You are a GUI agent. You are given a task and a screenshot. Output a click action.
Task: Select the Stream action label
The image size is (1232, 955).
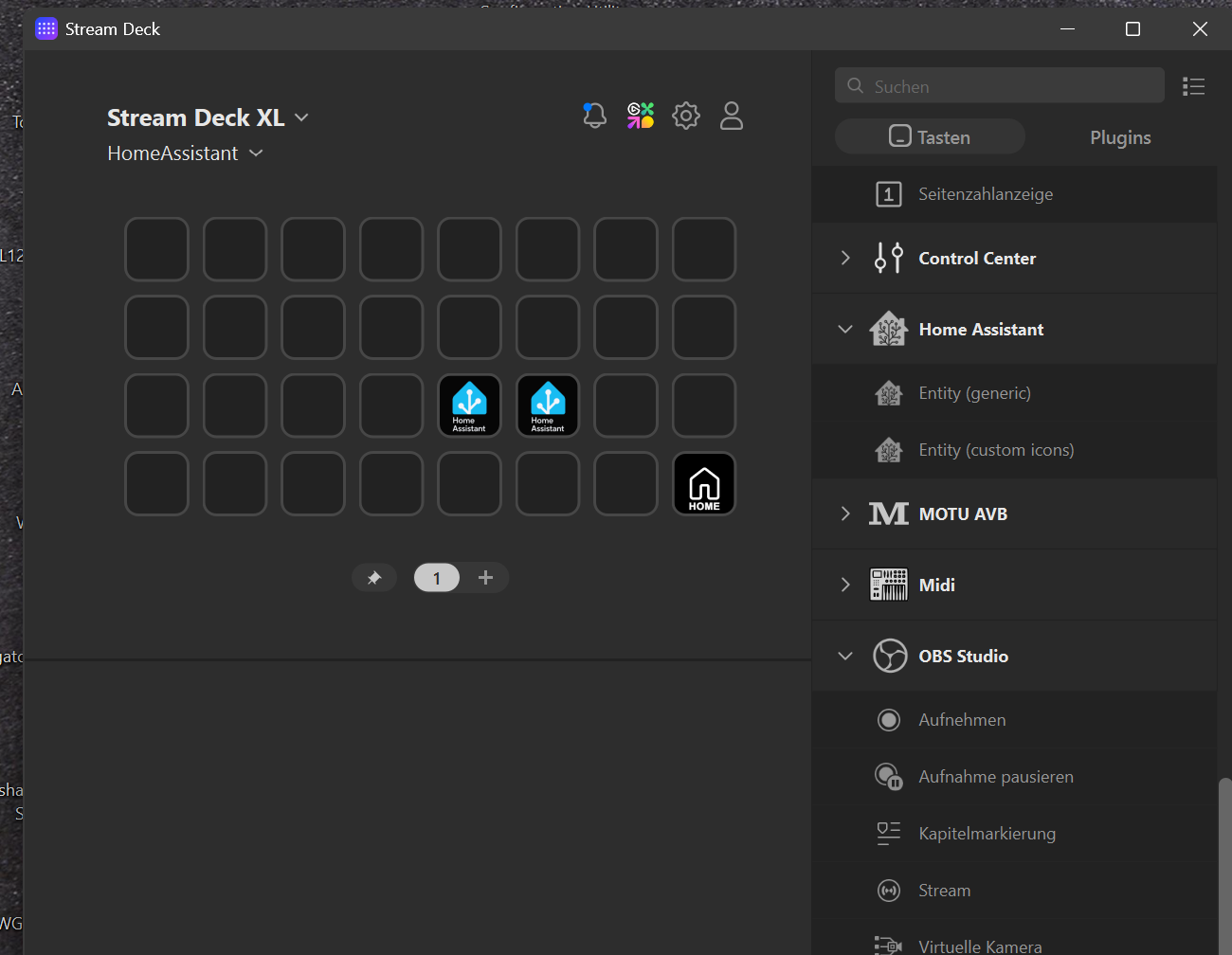pyautogui.click(x=944, y=891)
